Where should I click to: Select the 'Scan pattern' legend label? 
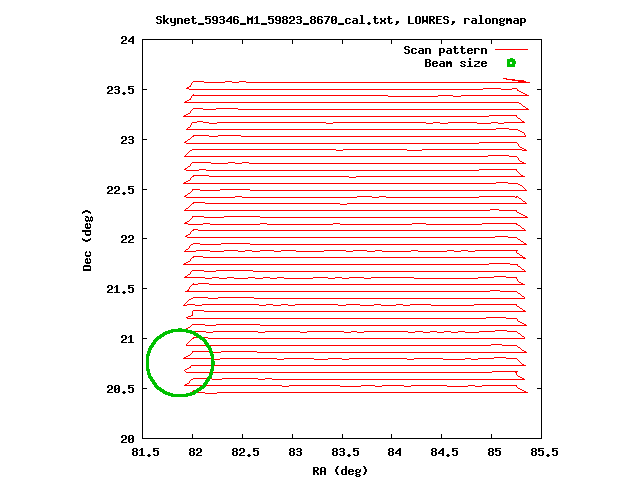(445, 50)
